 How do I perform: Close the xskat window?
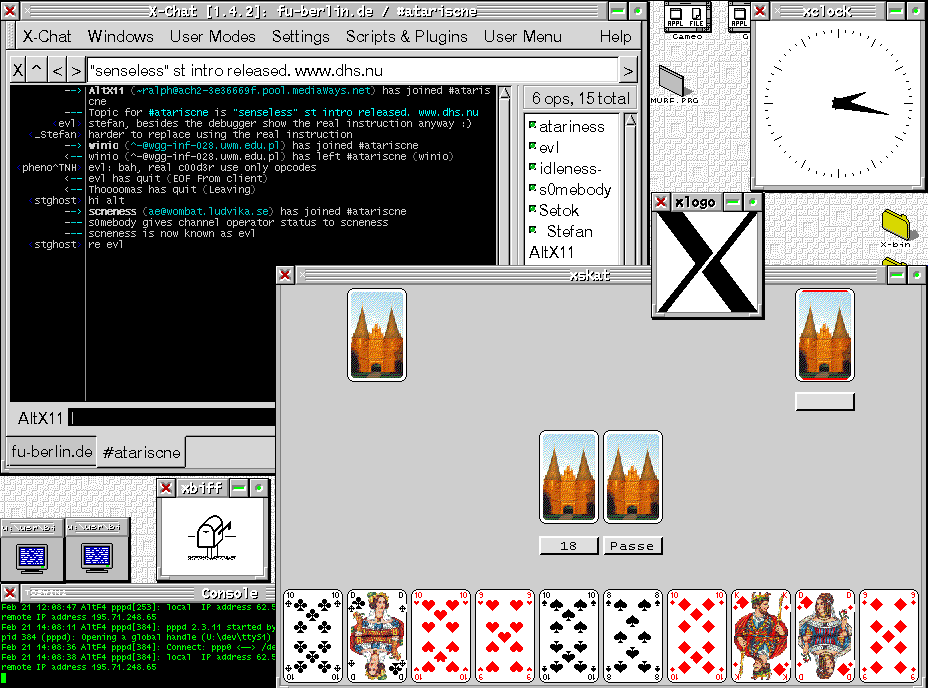click(285, 275)
